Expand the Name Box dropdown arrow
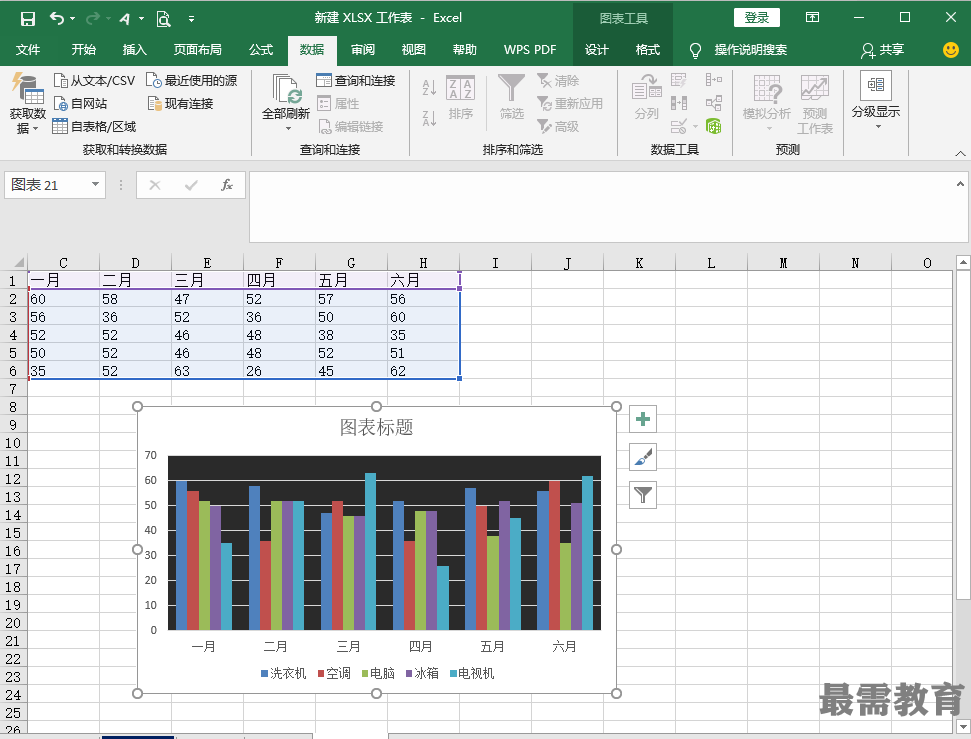The image size is (971, 739). [95, 185]
